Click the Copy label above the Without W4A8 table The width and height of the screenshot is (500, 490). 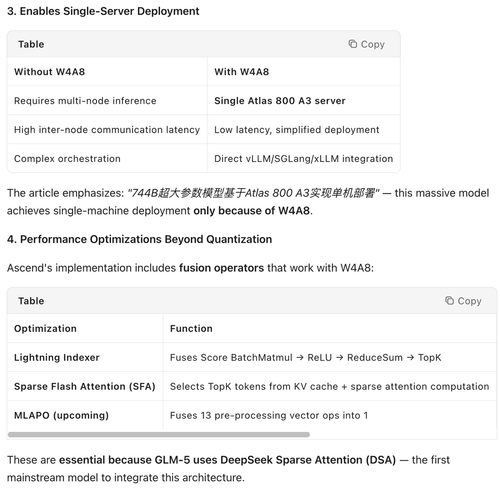pos(373,44)
